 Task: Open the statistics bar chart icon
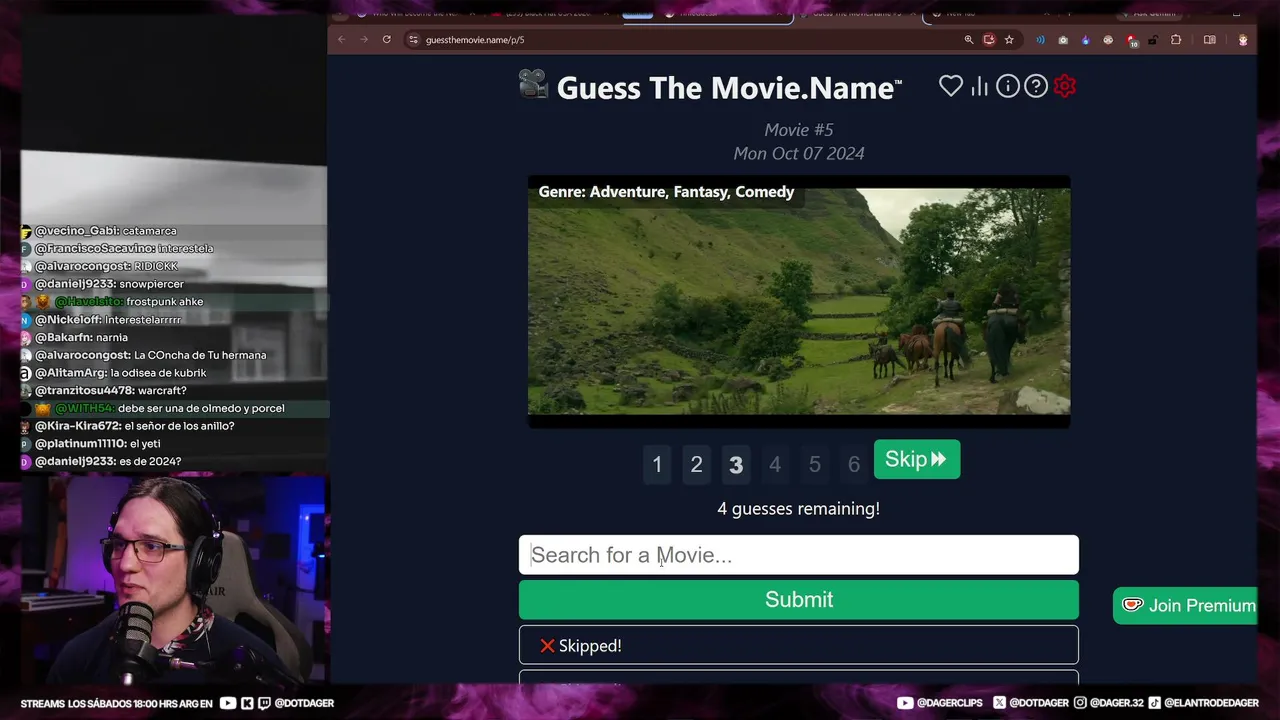pos(980,87)
